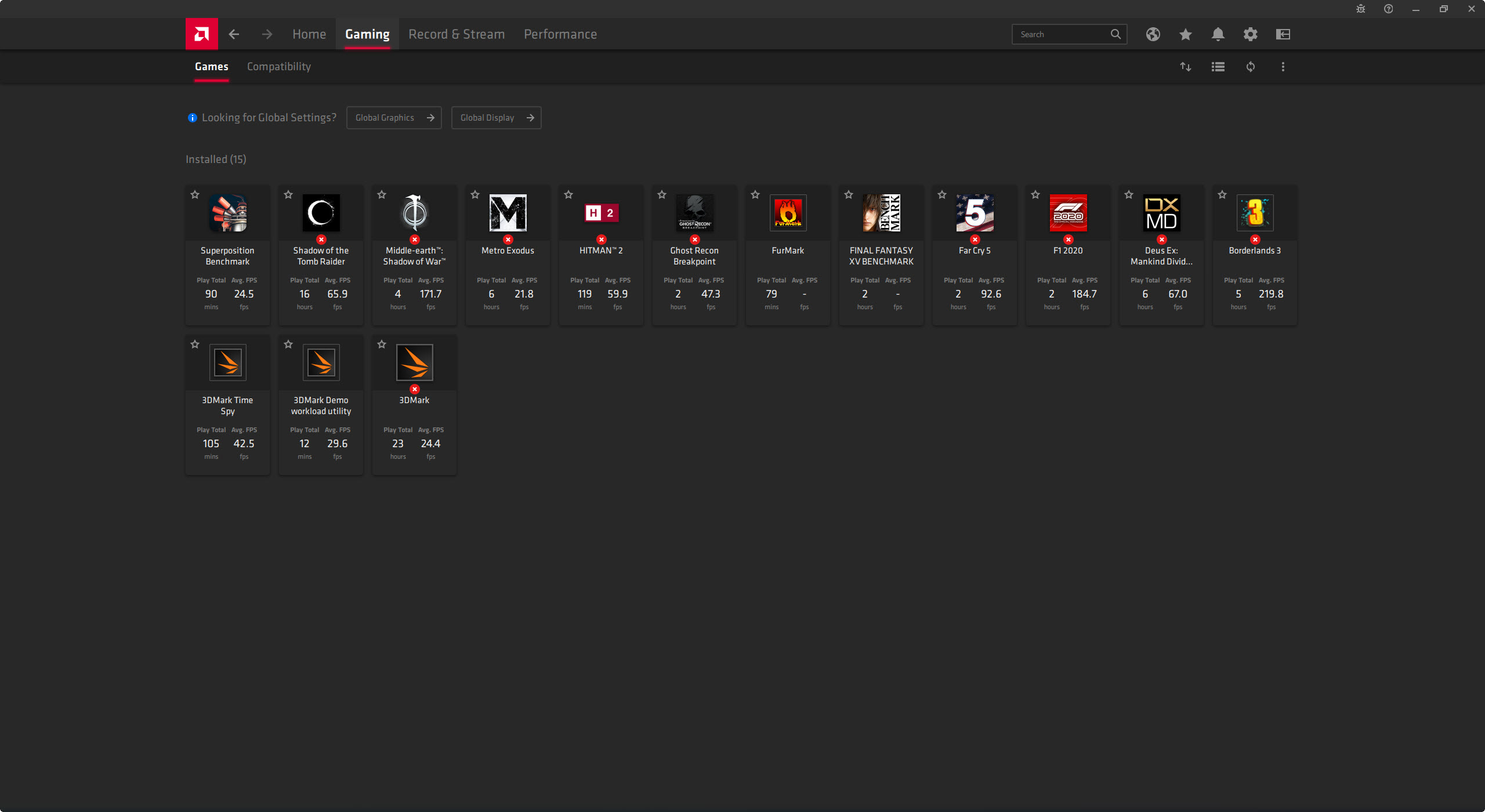Open Deus Ex Mankind Divided icon
Screen dimensions: 1485x812
1162,213
